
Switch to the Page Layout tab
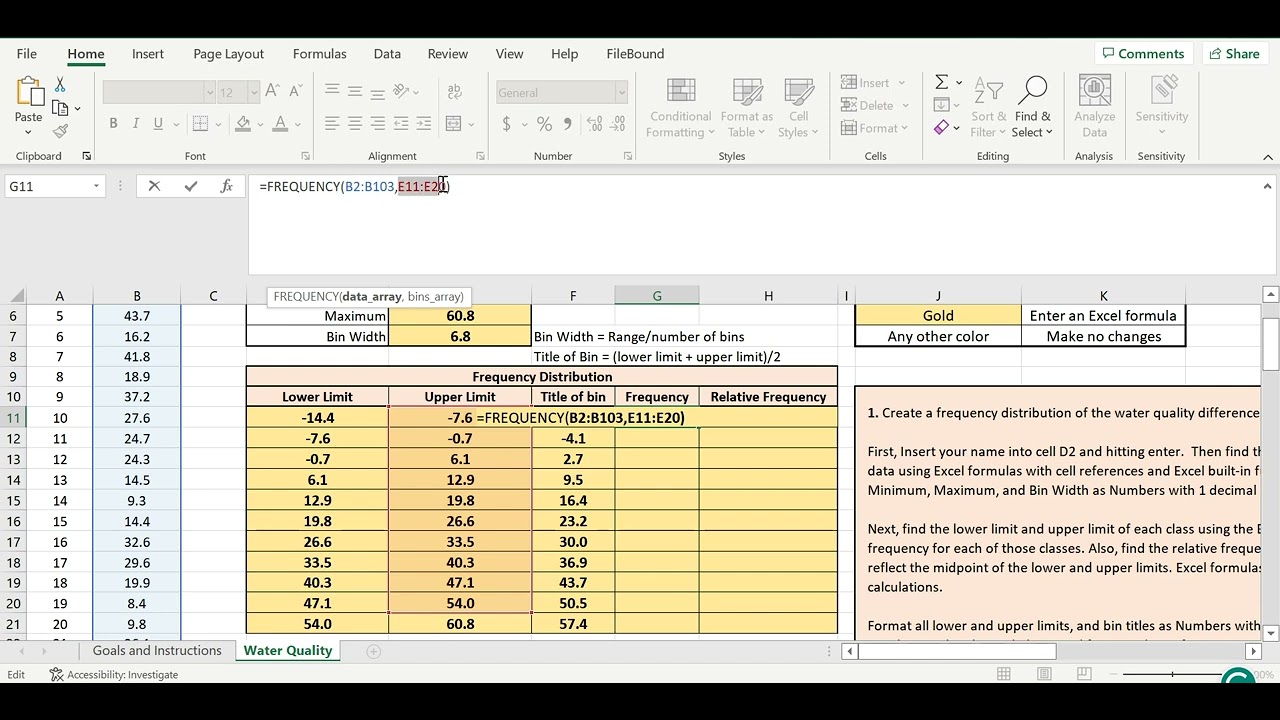(229, 54)
